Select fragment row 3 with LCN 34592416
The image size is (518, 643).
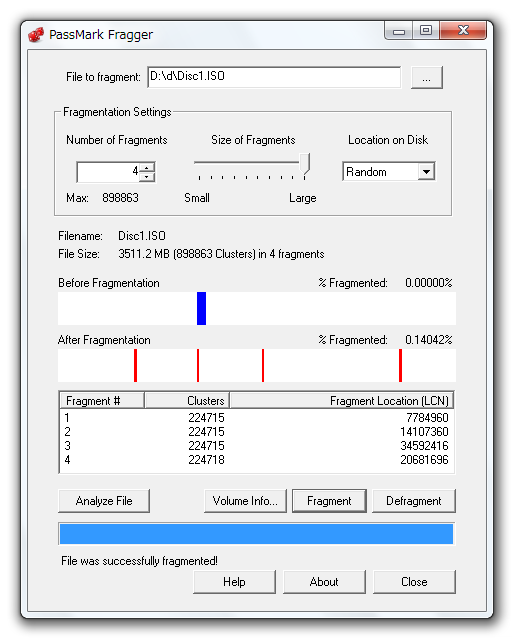(x=257, y=446)
